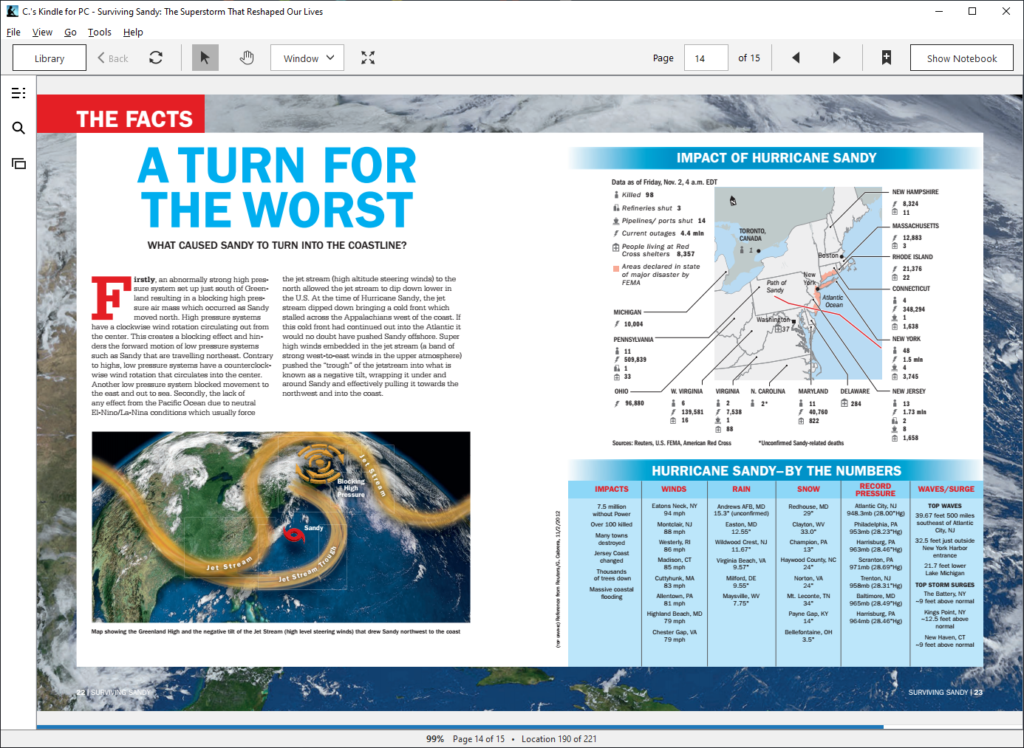Click the page number input field
This screenshot has width=1024, height=748.
pos(706,57)
